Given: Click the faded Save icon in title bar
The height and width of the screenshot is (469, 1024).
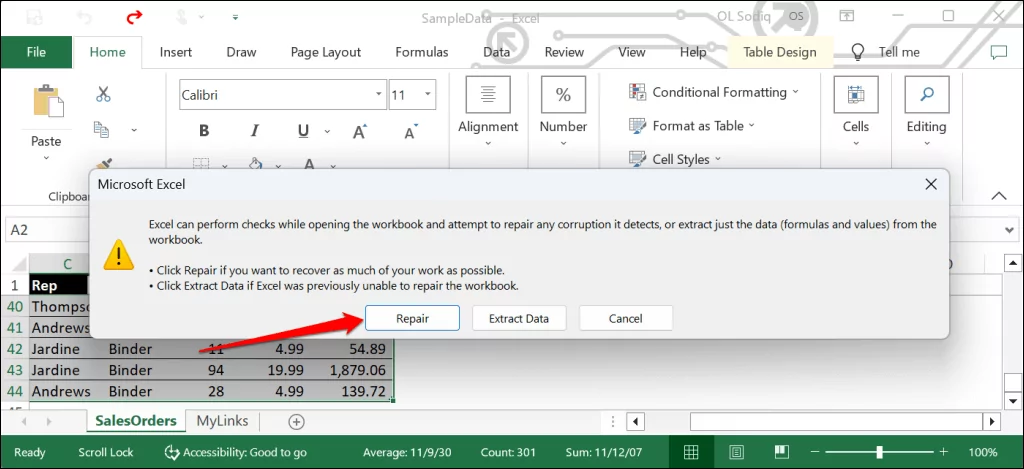Looking at the screenshot, I should (x=37, y=17).
